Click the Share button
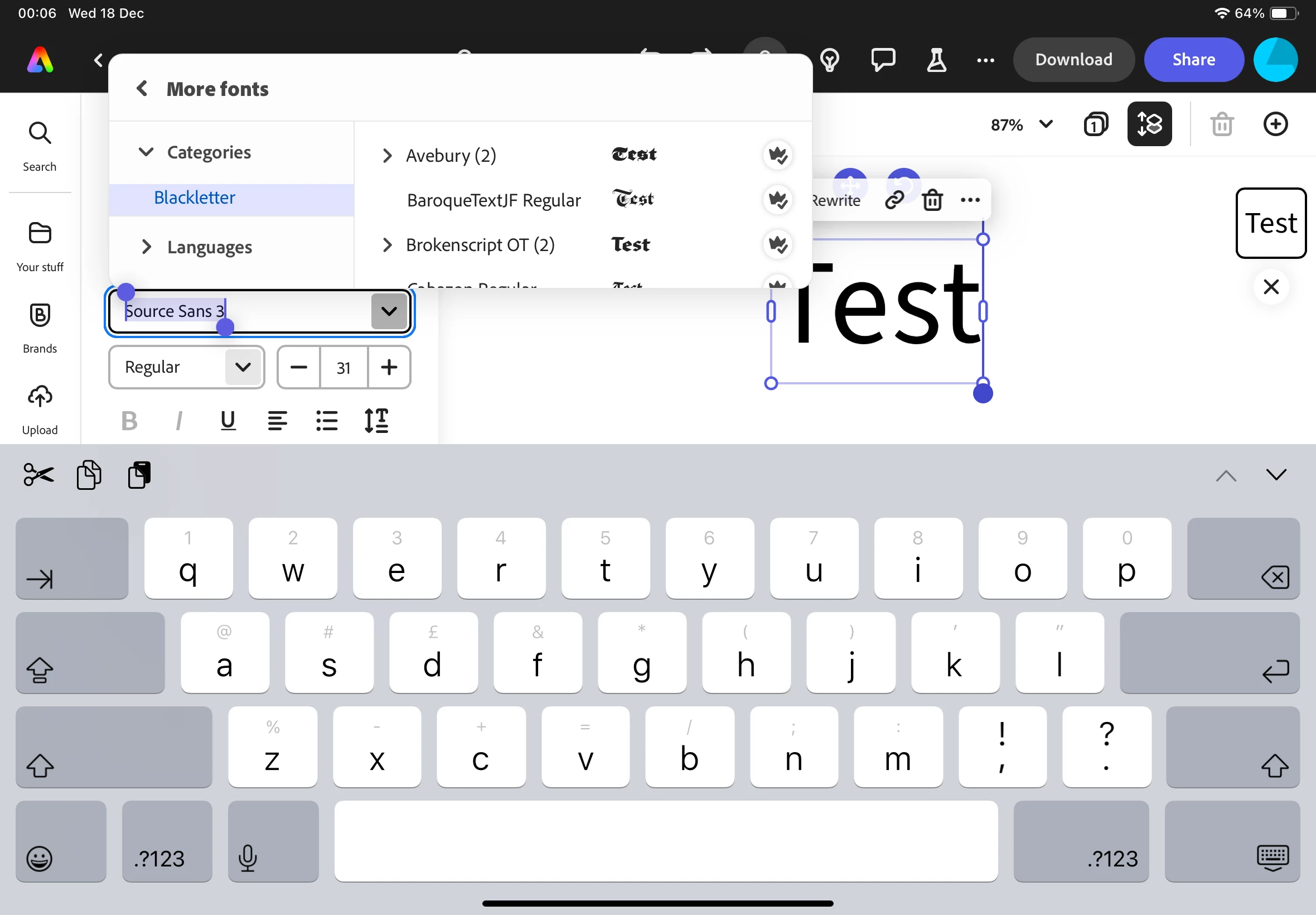This screenshot has height=915, width=1316. tap(1193, 60)
